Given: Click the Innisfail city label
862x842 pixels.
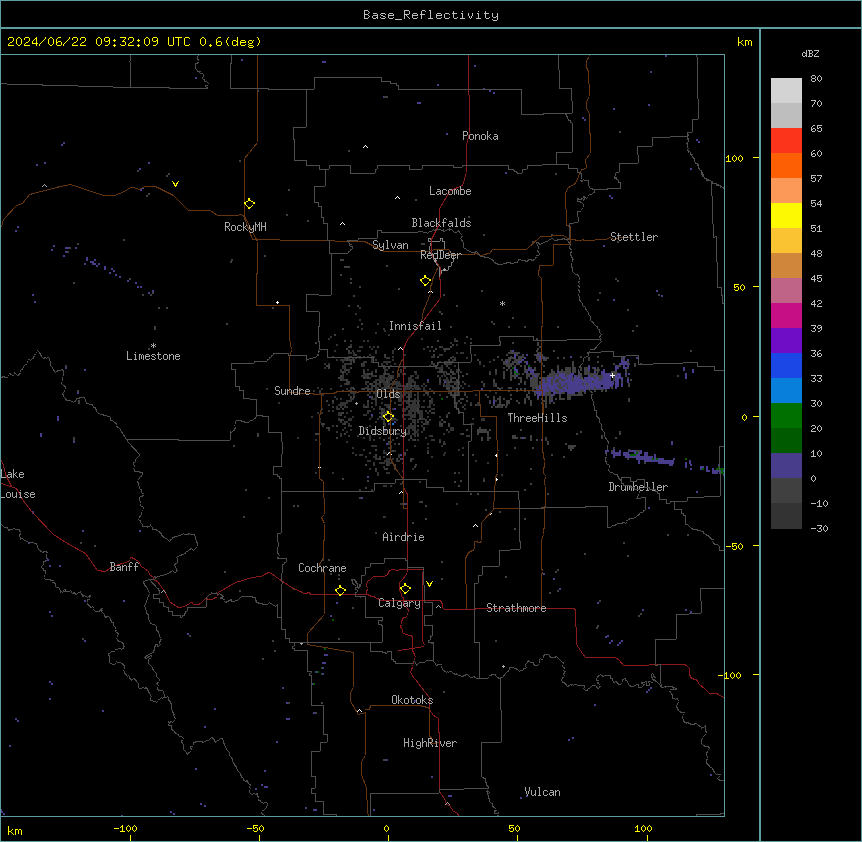Looking at the screenshot, I should coord(415,326).
